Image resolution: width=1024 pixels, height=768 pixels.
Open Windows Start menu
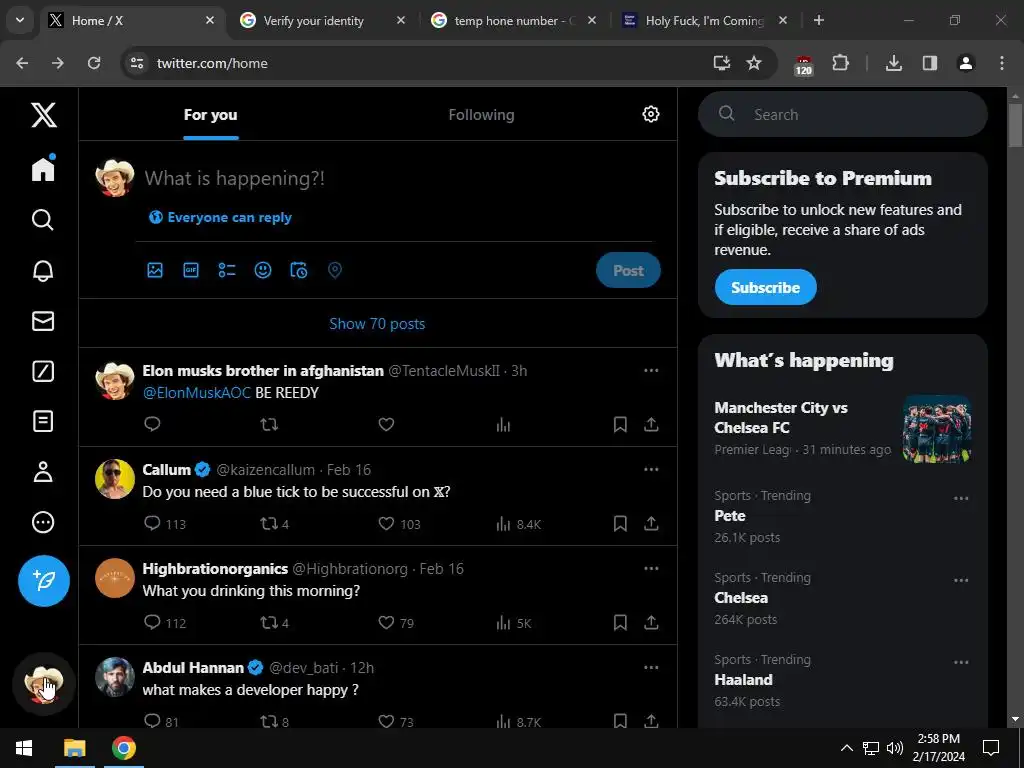click(x=24, y=748)
